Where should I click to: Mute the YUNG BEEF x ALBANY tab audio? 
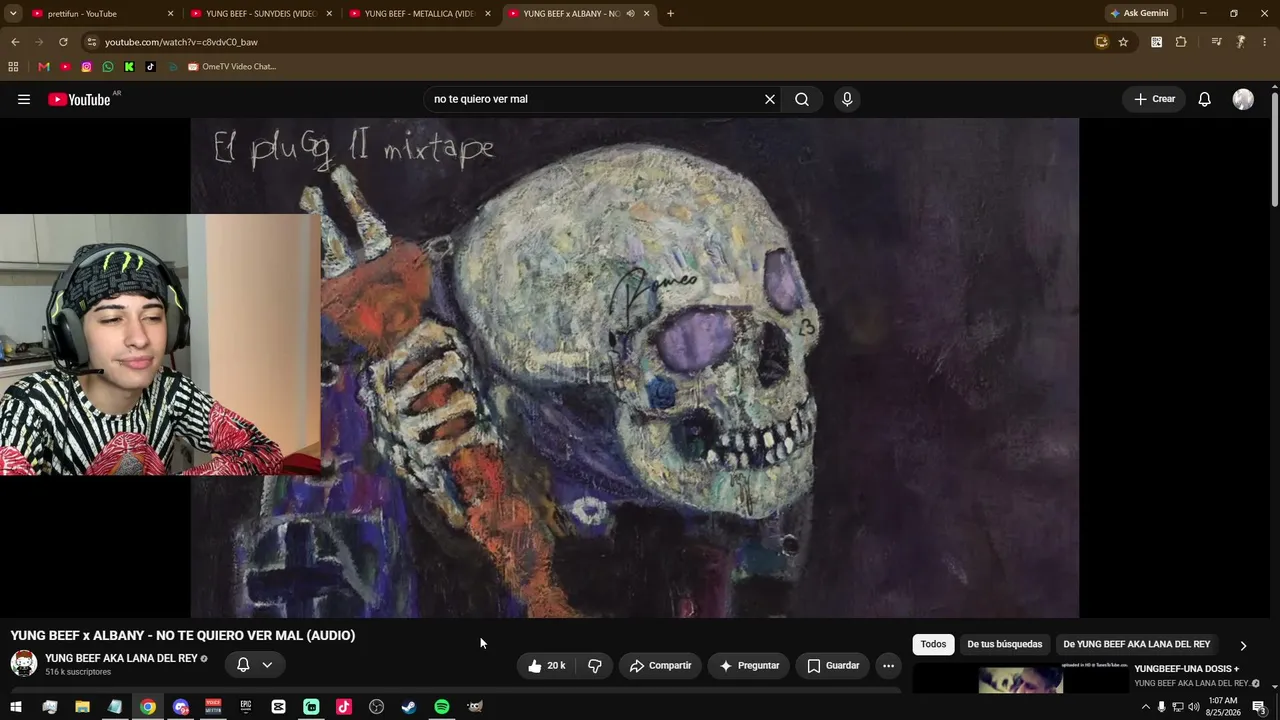(630, 14)
